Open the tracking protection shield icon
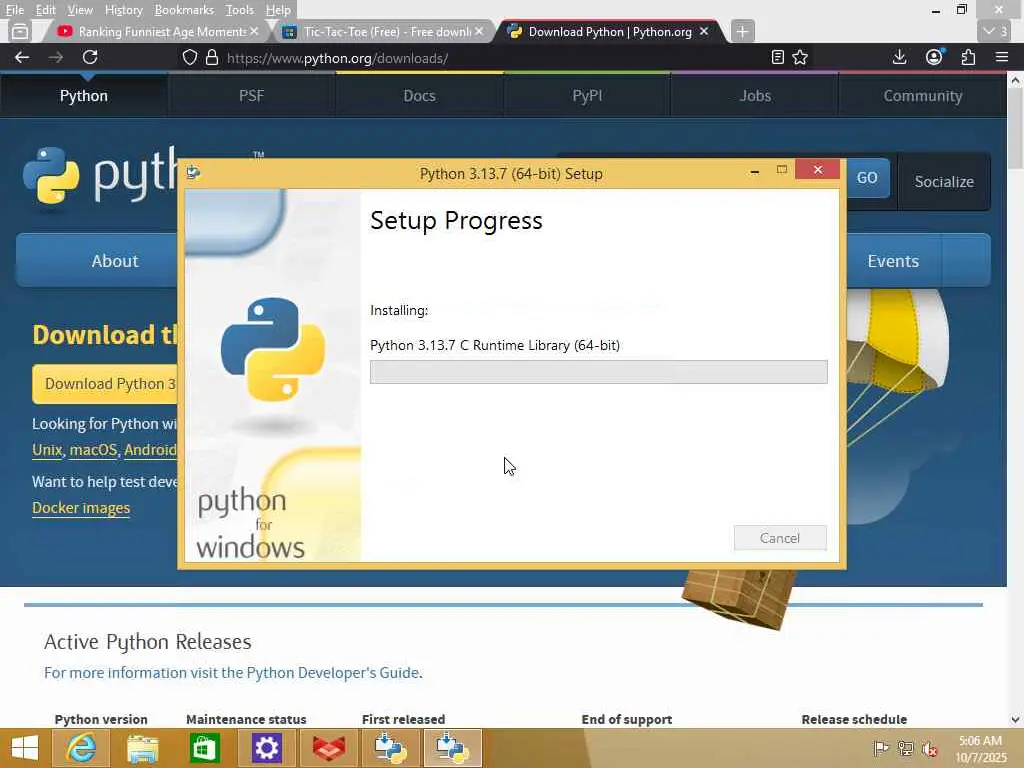1024x768 pixels. coord(189,57)
